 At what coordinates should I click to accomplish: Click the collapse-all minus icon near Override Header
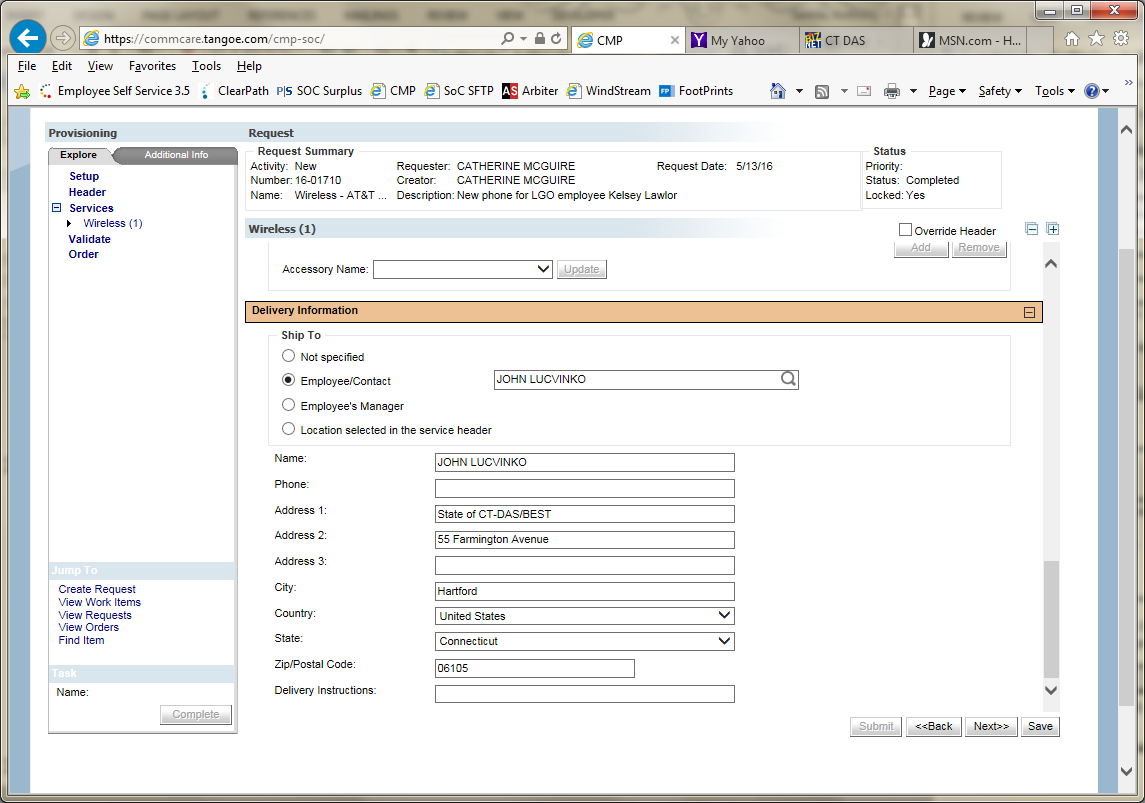tap(1032, 229)
